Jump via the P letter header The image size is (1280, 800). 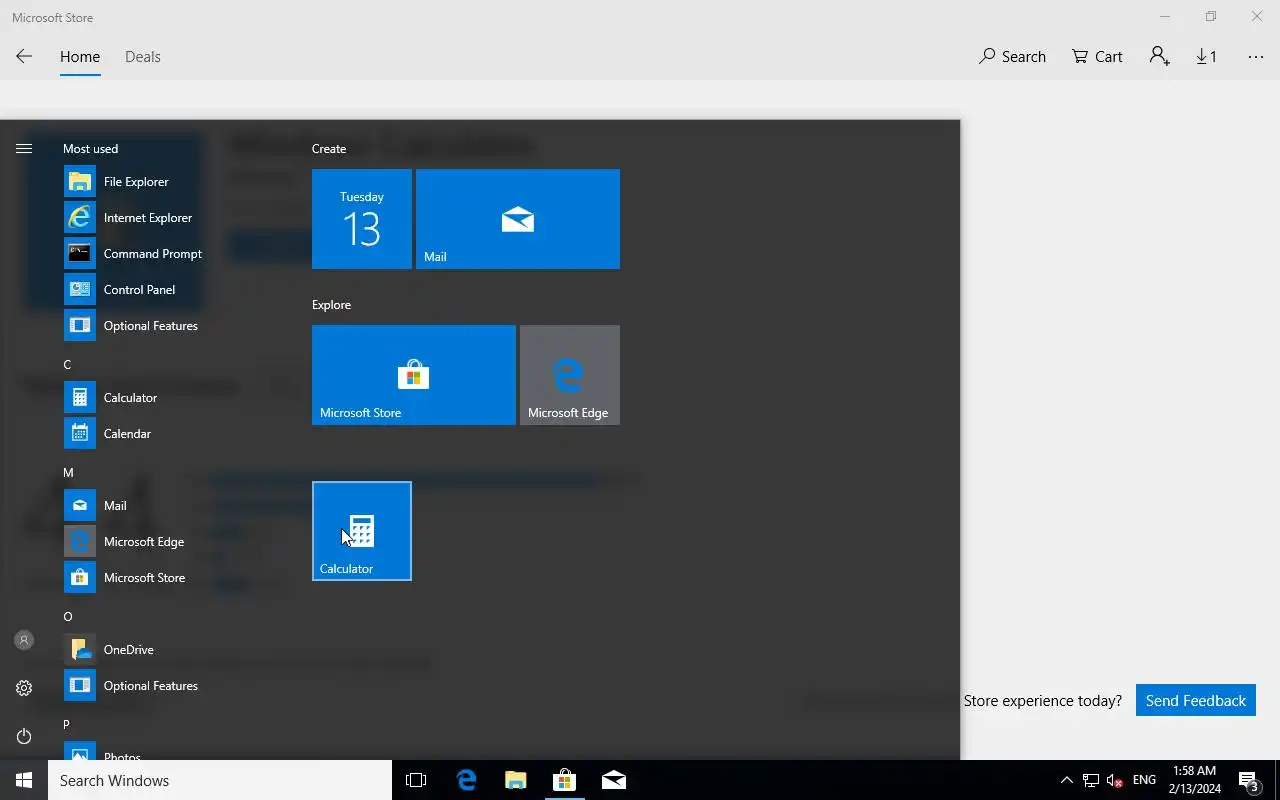(67, 725)
